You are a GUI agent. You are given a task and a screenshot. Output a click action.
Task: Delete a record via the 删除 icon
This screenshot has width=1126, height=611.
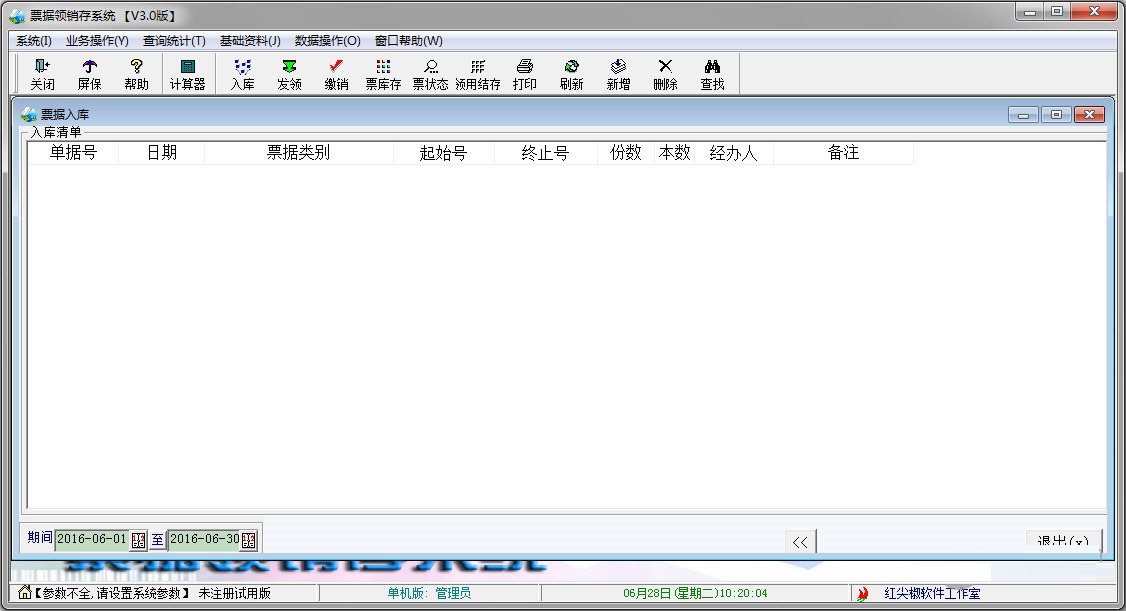coord(665,73)
